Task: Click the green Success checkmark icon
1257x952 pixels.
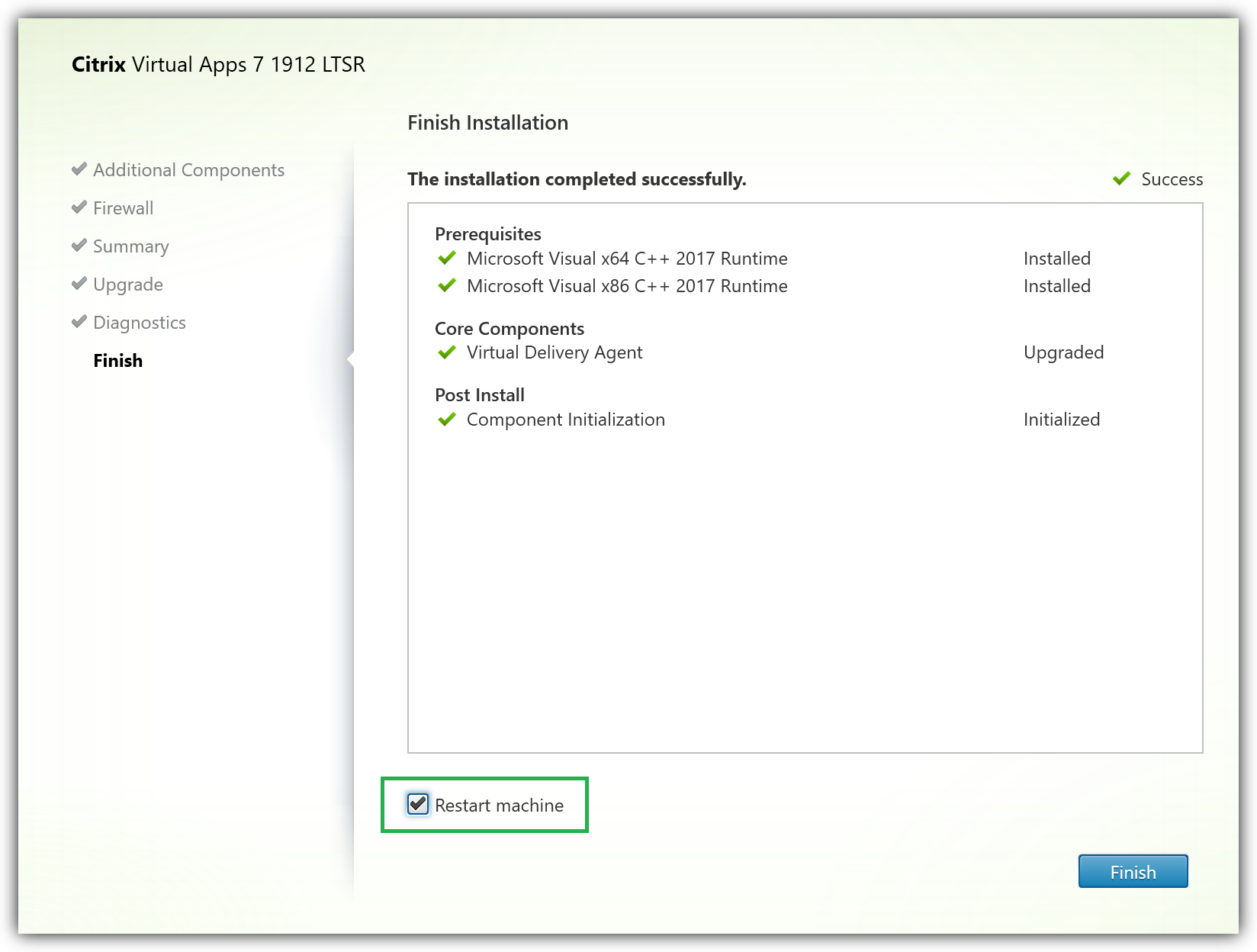Action: click(1121, 179)
